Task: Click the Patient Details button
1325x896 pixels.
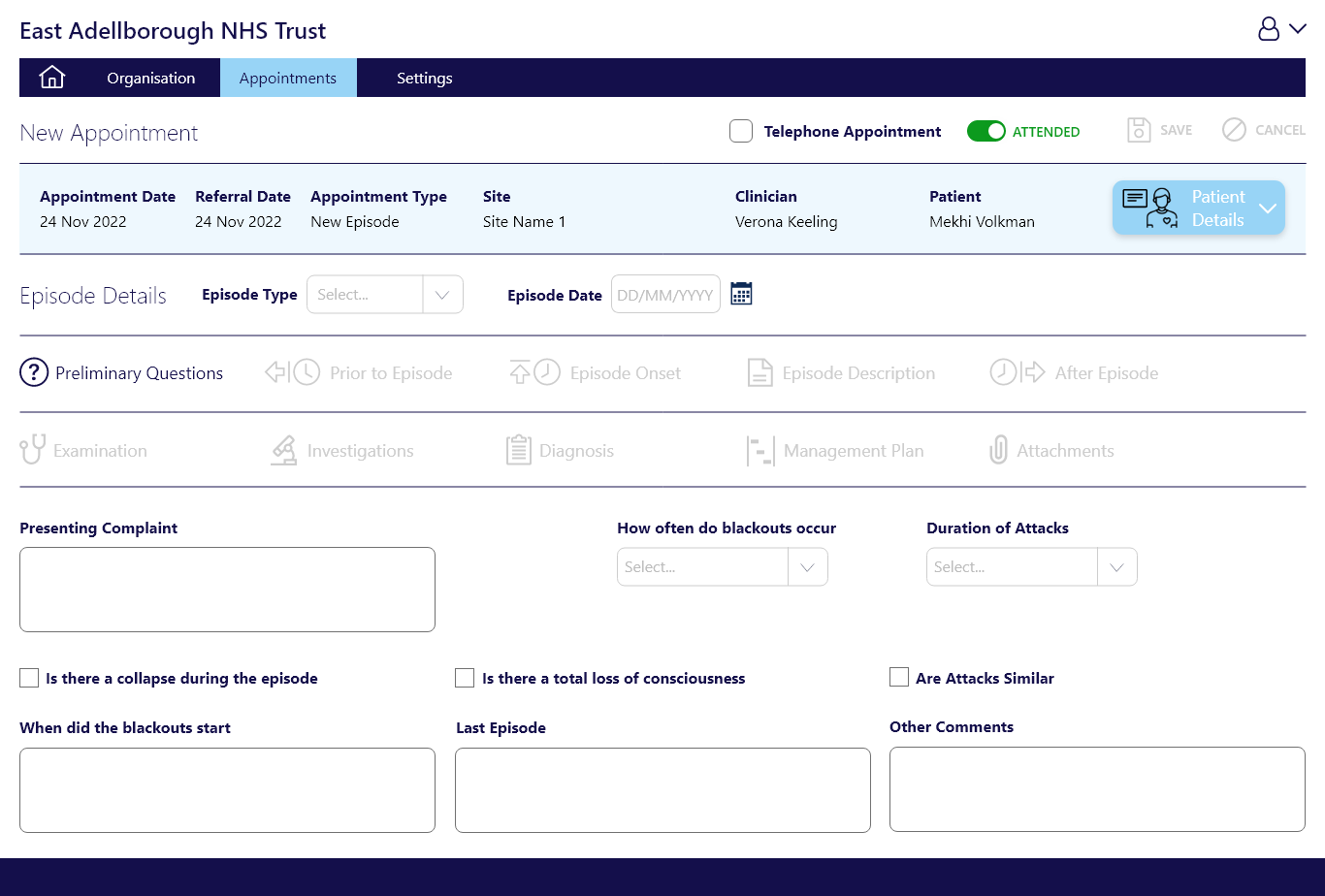Action: point(1199,208)
